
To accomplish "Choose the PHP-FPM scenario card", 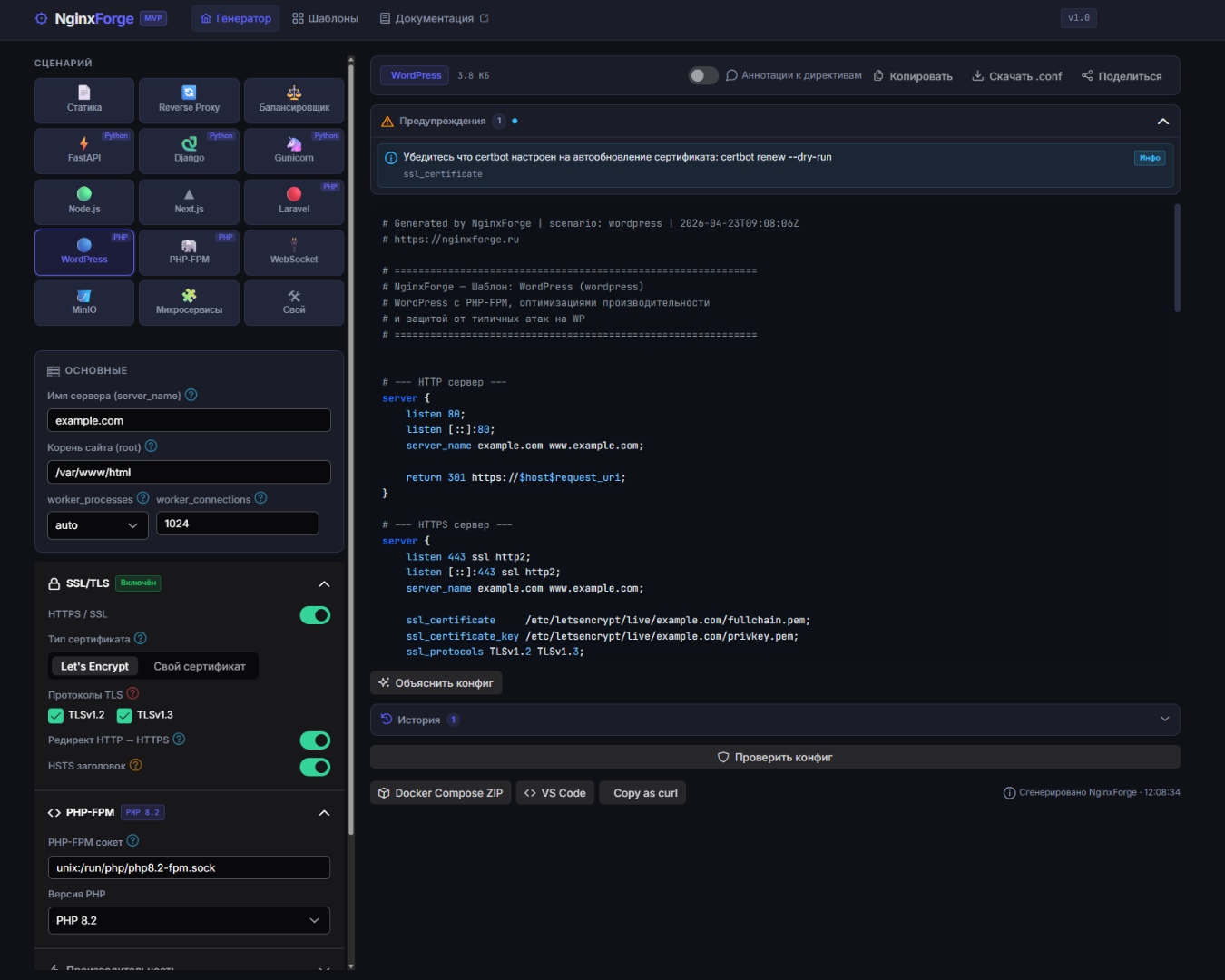I will [x=189, y=252].
